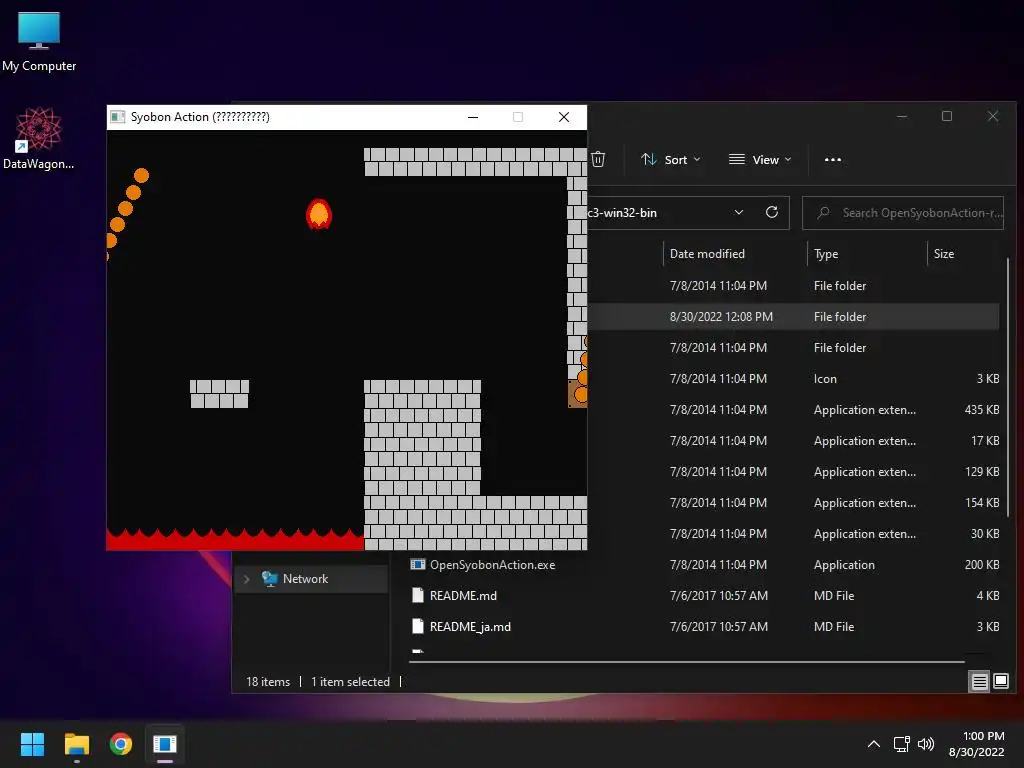1024x768 pixels.
Task: Click the Syobon Action taskbar icon
Action: 165,744
